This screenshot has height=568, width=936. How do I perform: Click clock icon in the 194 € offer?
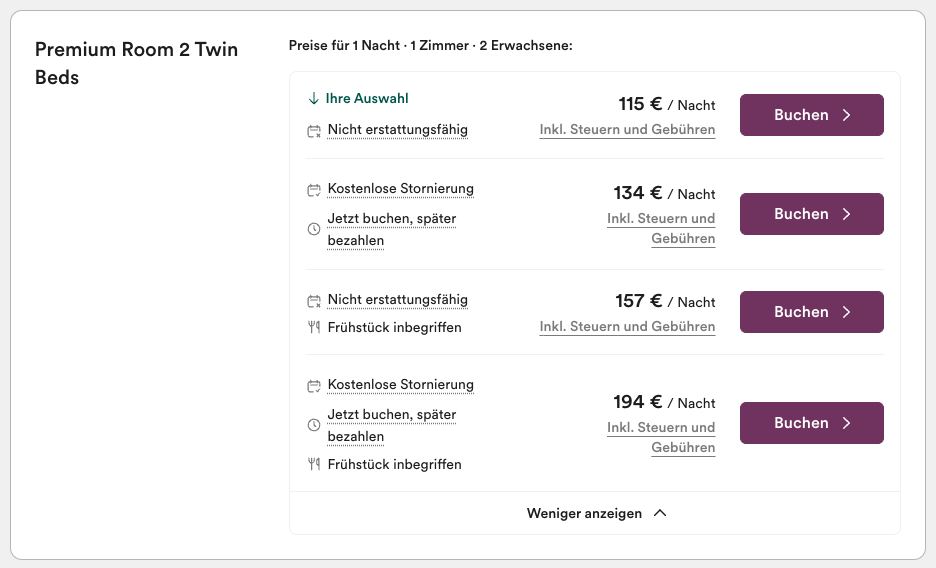(314, 425)
